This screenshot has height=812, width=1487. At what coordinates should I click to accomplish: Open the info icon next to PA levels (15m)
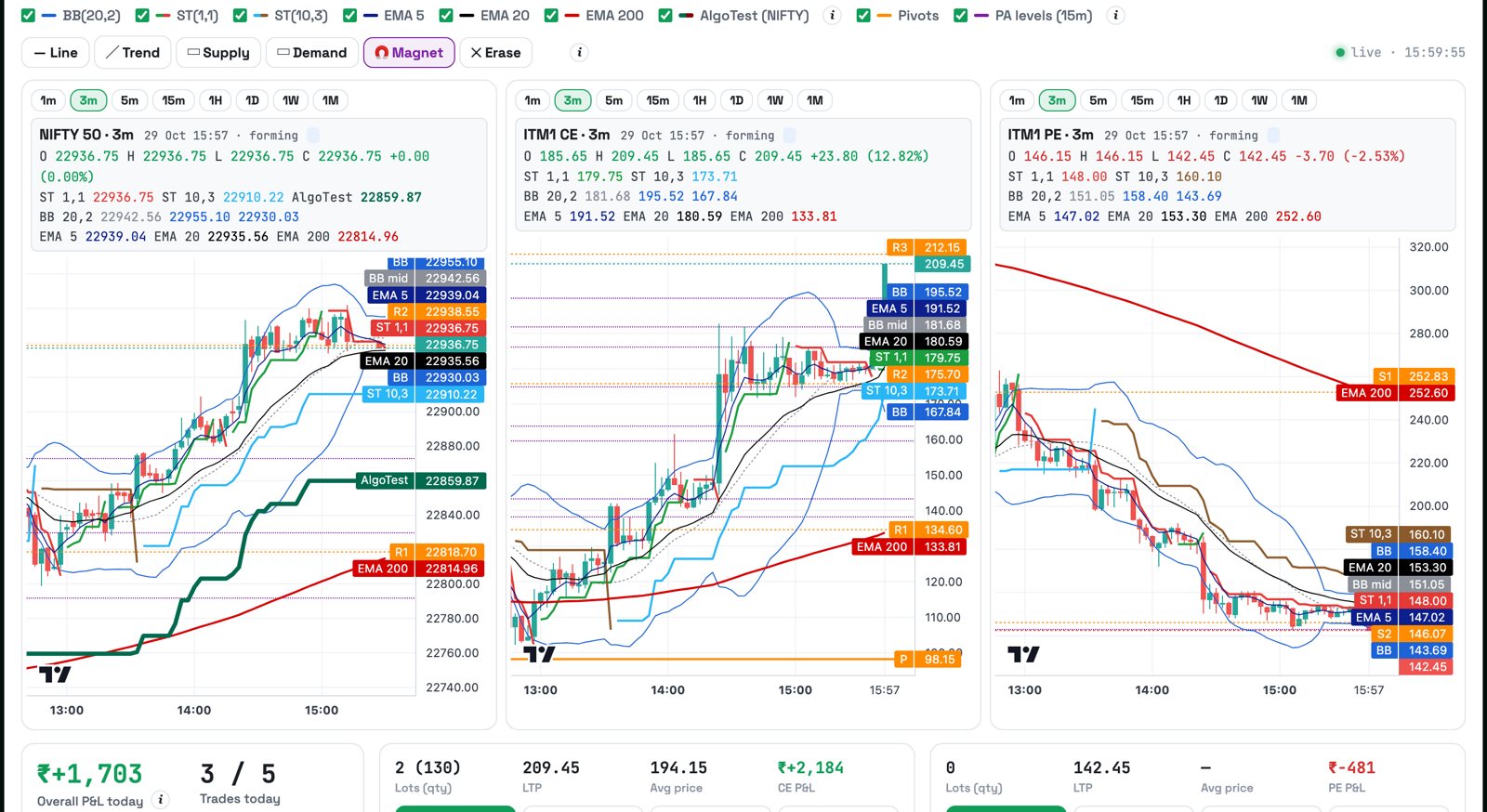click(1116, 15)
